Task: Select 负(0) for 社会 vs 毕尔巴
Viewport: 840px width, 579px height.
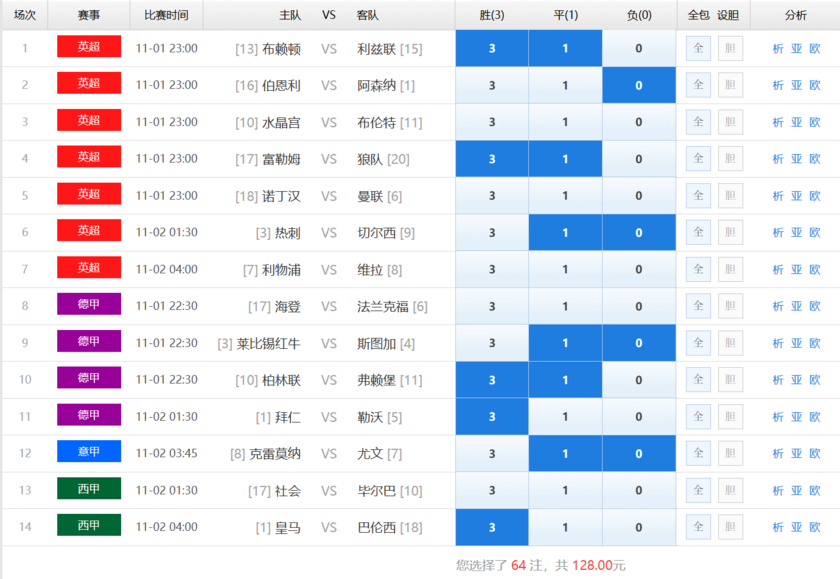Action: point(638,490)
